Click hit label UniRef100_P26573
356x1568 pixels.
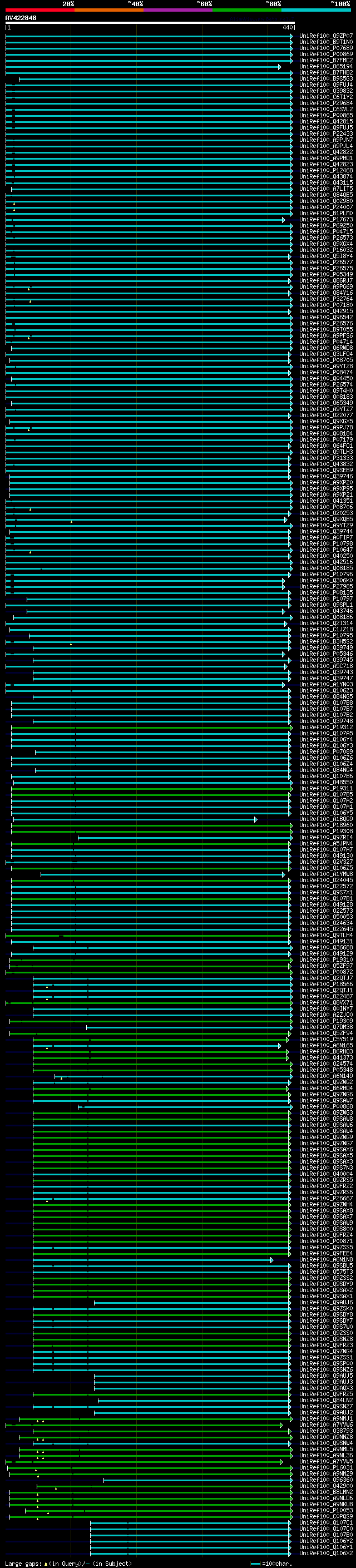tap(326, 238)
